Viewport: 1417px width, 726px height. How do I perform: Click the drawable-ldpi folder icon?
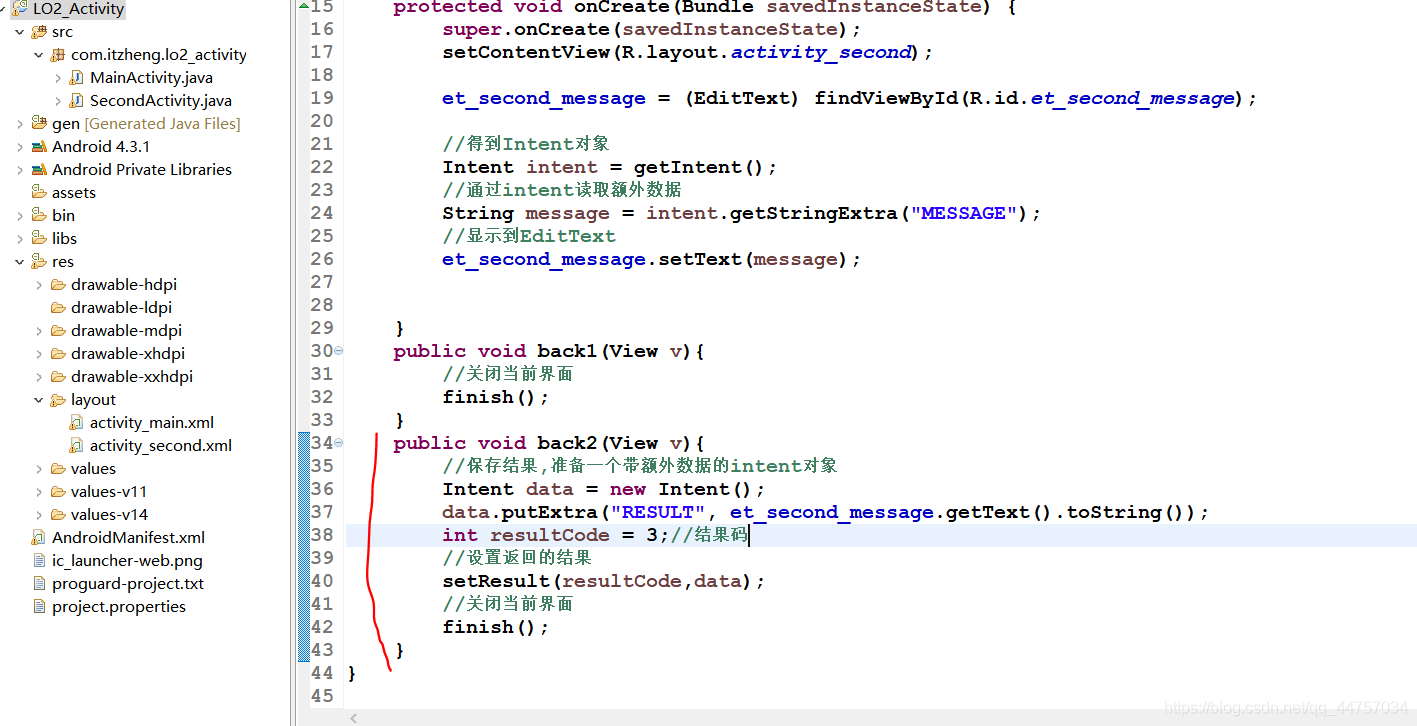(x=58, y=308)
